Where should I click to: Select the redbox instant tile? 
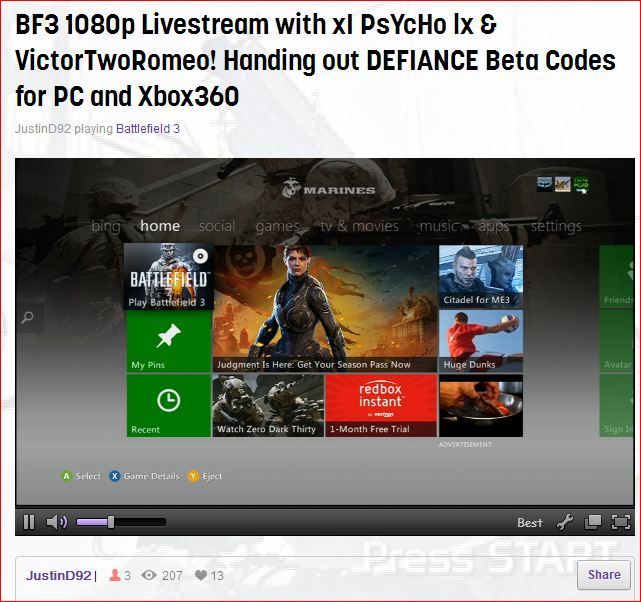coord(380,405)
